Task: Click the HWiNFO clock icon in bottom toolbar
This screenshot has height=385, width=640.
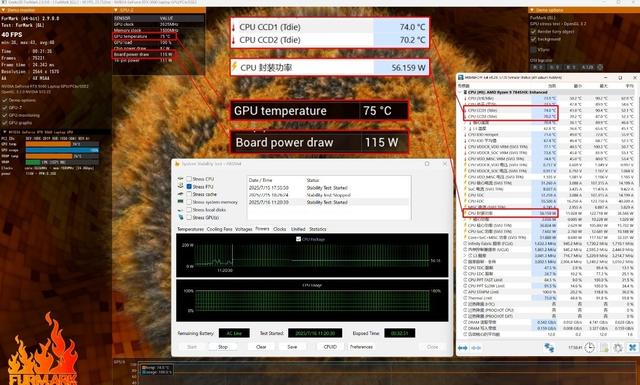Action: click(589, 347)
